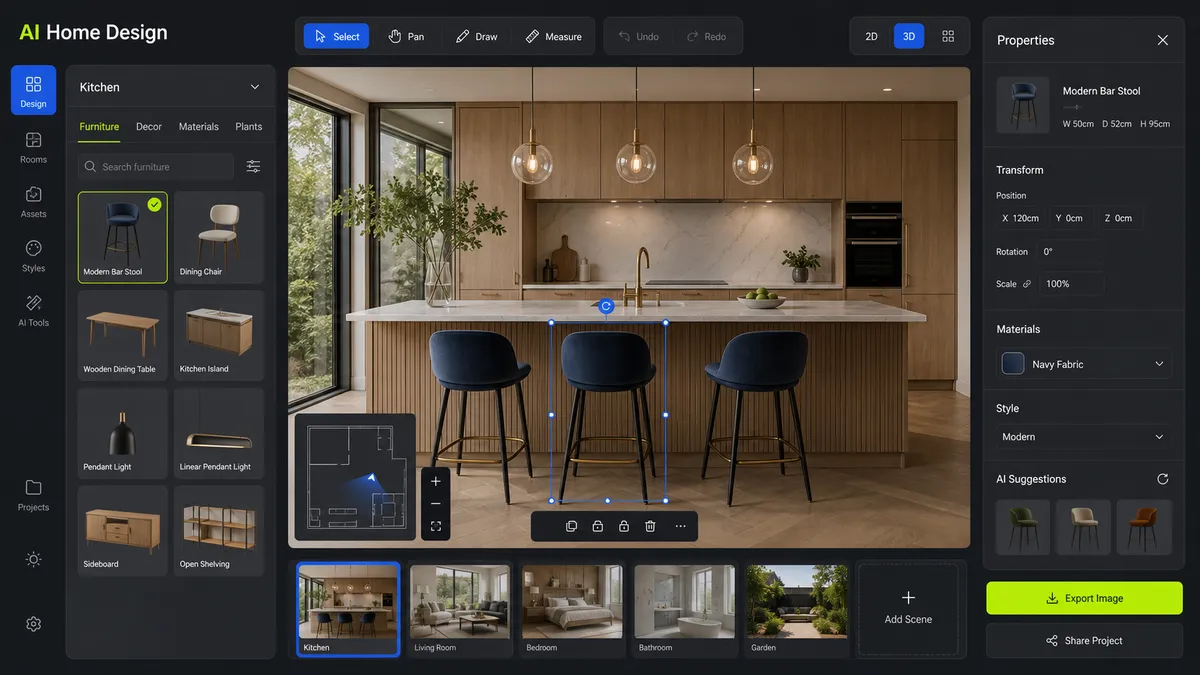Open the Kitchen scene thumbnail
The width and height of the screenshot is (1200, 675).
pyautogui.click(x=349, y=609)
